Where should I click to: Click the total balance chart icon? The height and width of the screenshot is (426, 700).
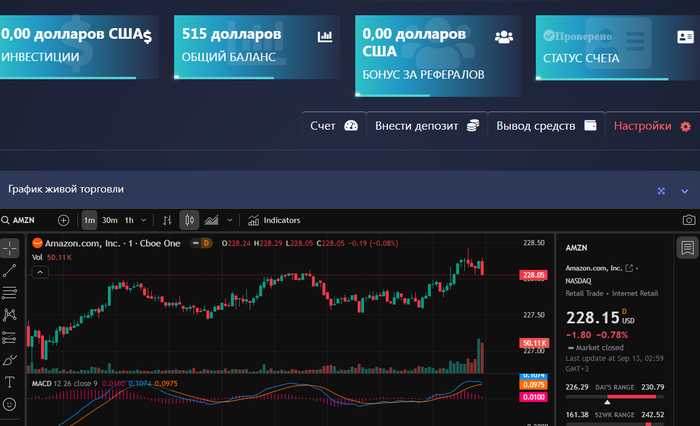point(325,37)
